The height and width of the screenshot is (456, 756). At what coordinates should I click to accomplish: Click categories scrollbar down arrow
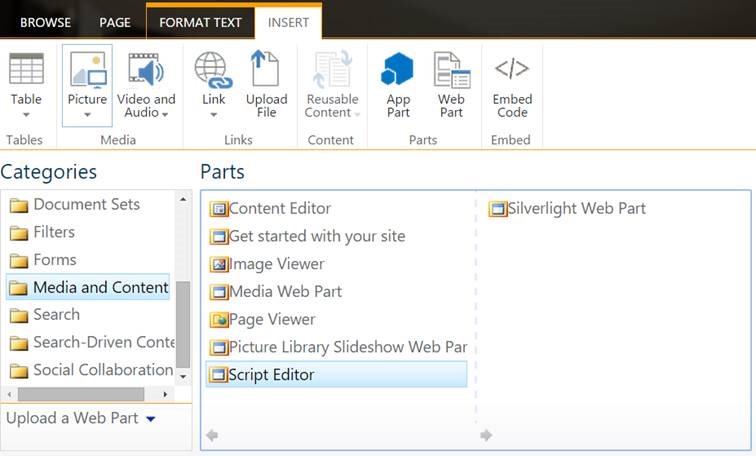(183, 377)
